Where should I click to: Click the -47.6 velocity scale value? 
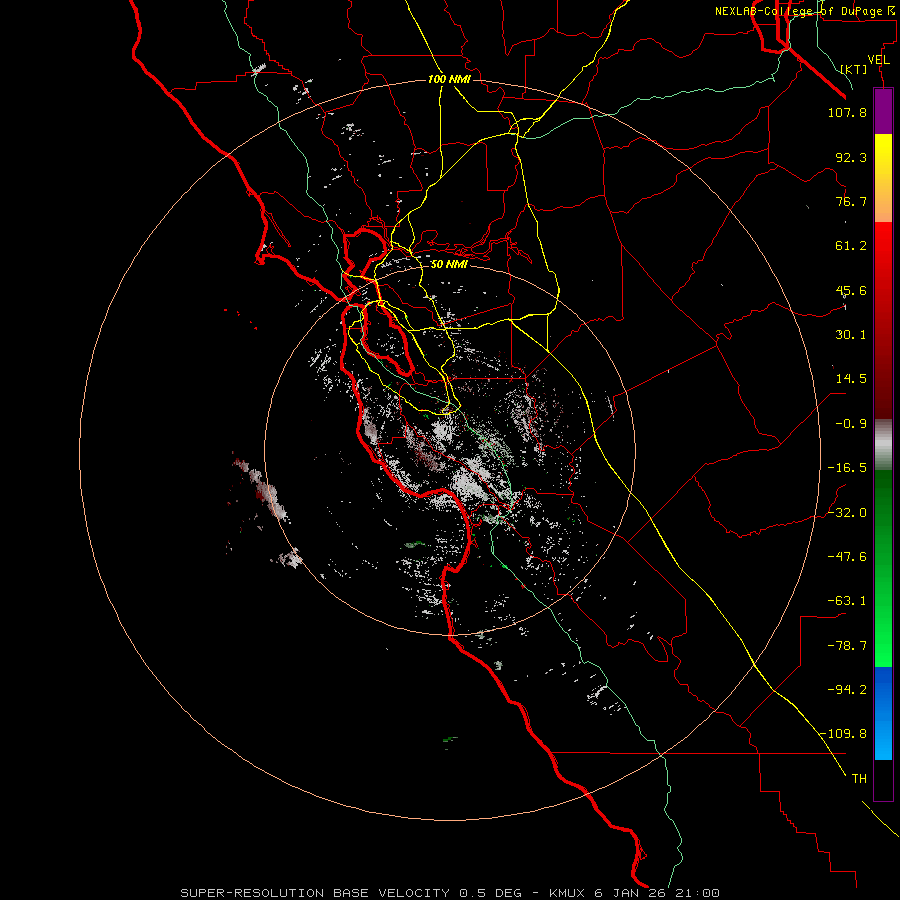tap(847, 557)
